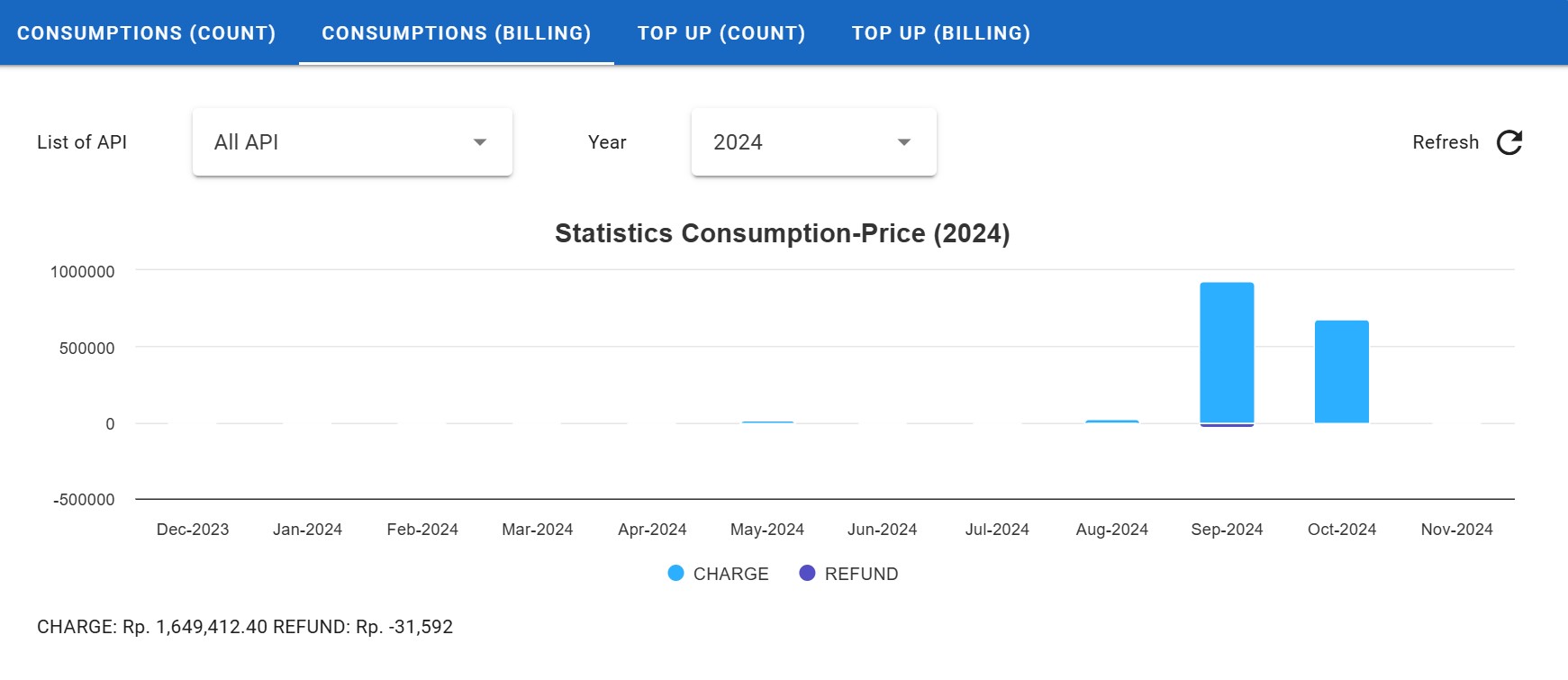Select the Consumptions (Billing) tab
The height and width of the screenshot is (680, 1568).
(x=457, y=33)
